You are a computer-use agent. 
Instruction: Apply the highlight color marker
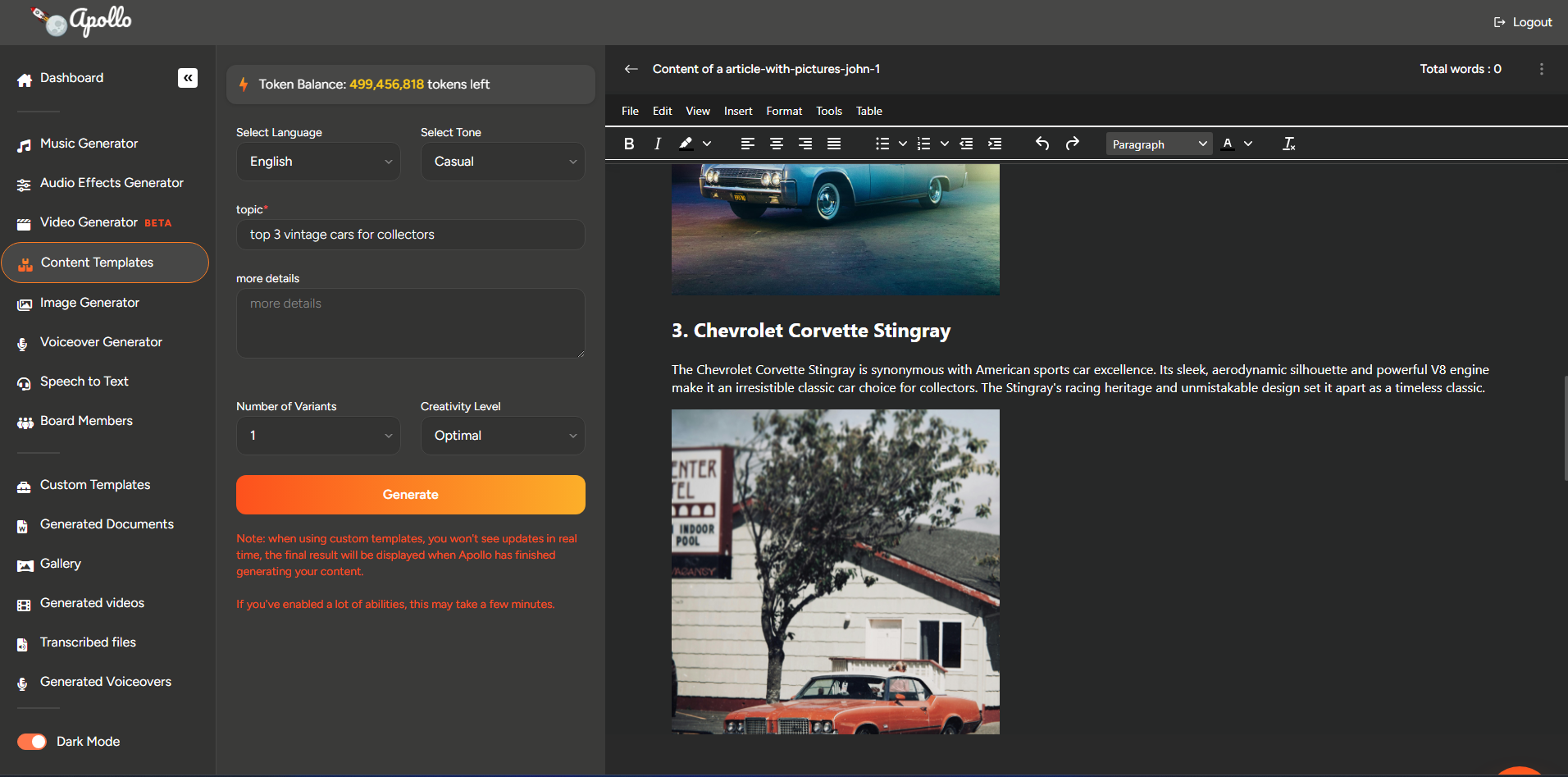[686, 144]
